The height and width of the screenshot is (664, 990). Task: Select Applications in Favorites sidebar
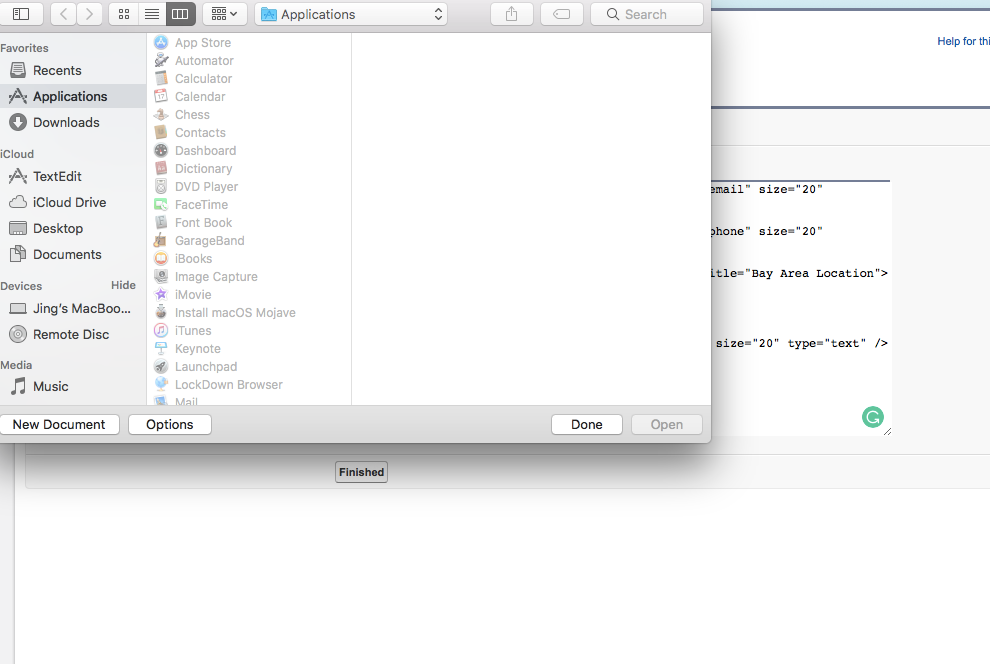pos(69,96)
